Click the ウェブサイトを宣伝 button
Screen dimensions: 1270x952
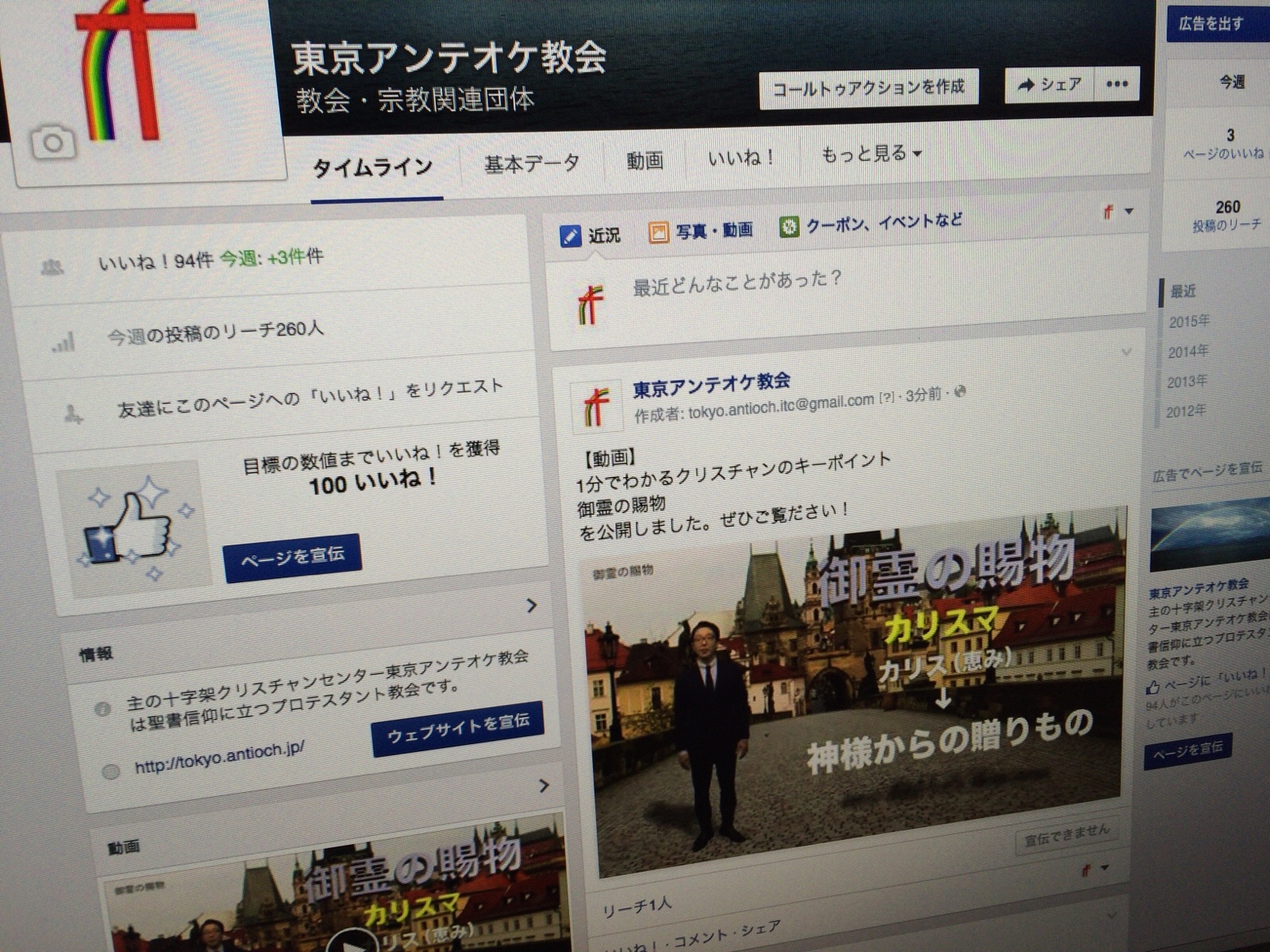457,727
